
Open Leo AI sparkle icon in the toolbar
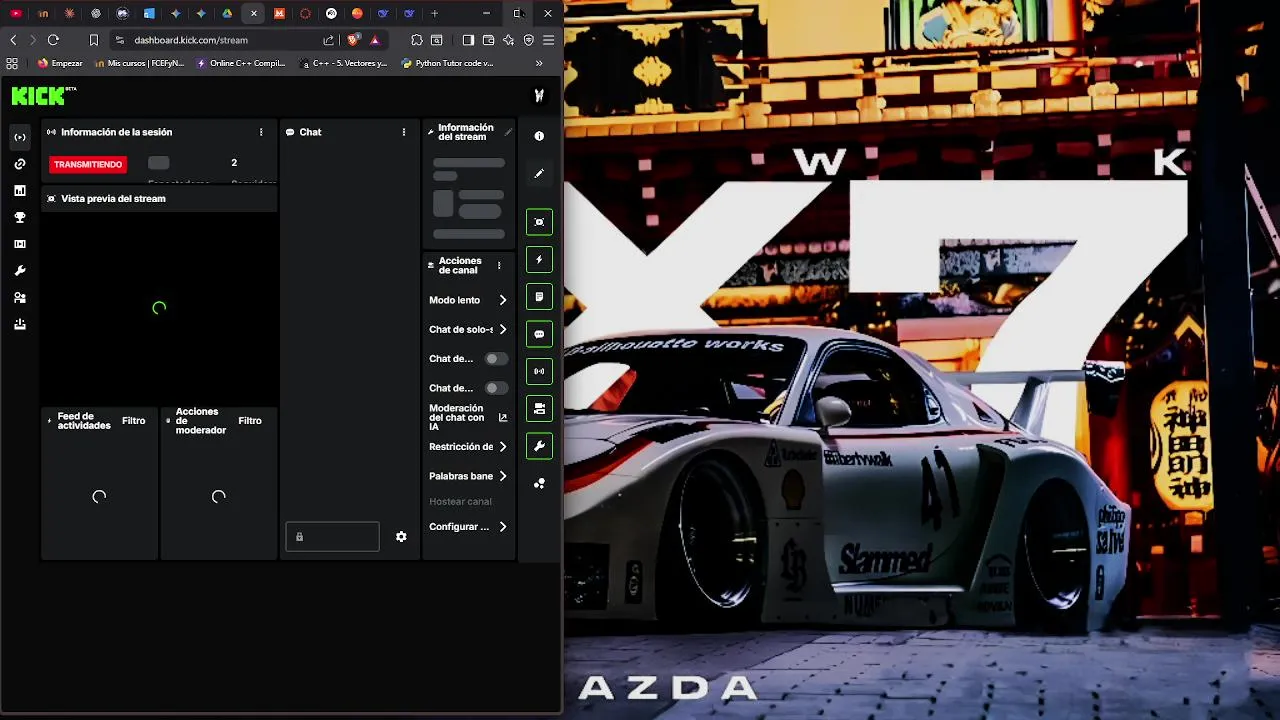click(509, 40)
